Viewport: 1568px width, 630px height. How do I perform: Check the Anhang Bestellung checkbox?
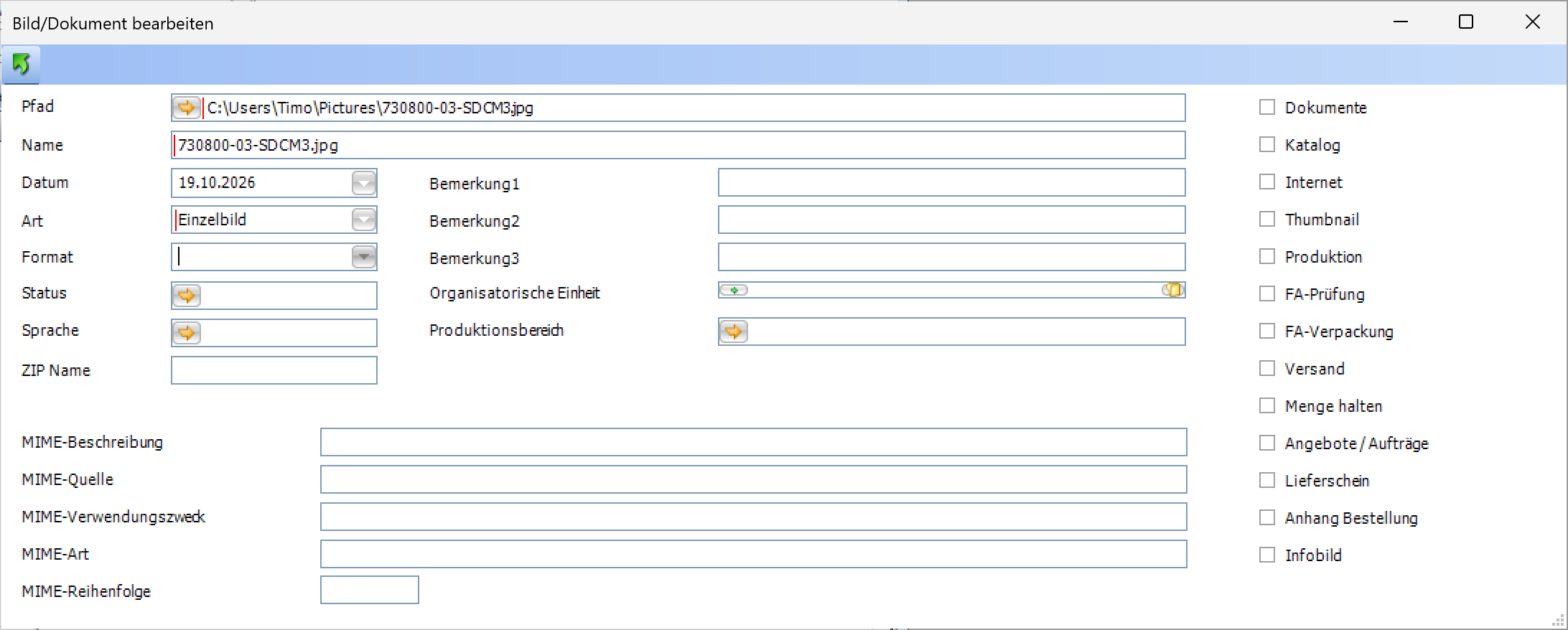1267,517
